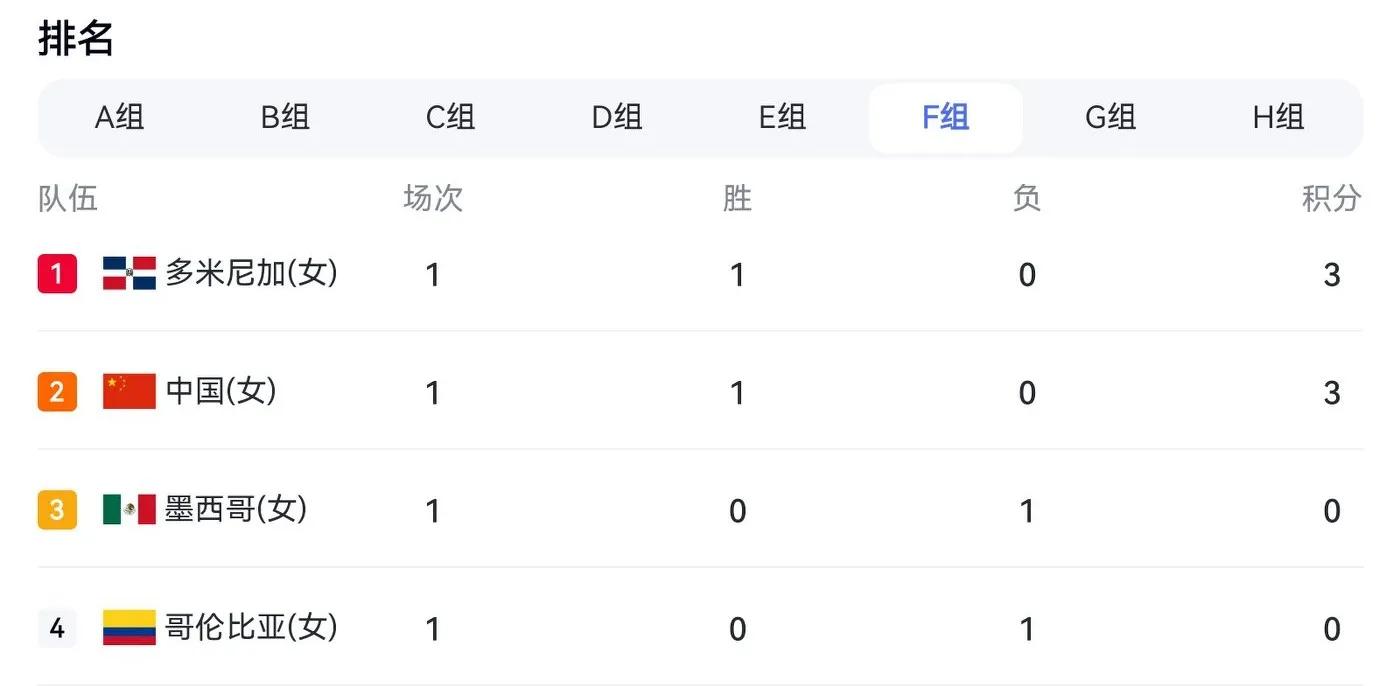Open the 中国(女) team link
Viewport: 1400px width, 686px height.
click(221, 391)
